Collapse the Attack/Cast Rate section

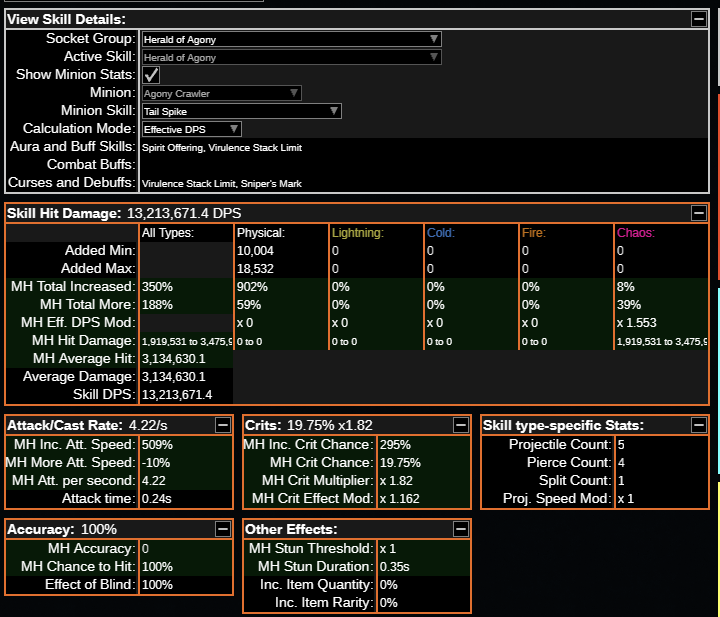(x=223, y=425)
